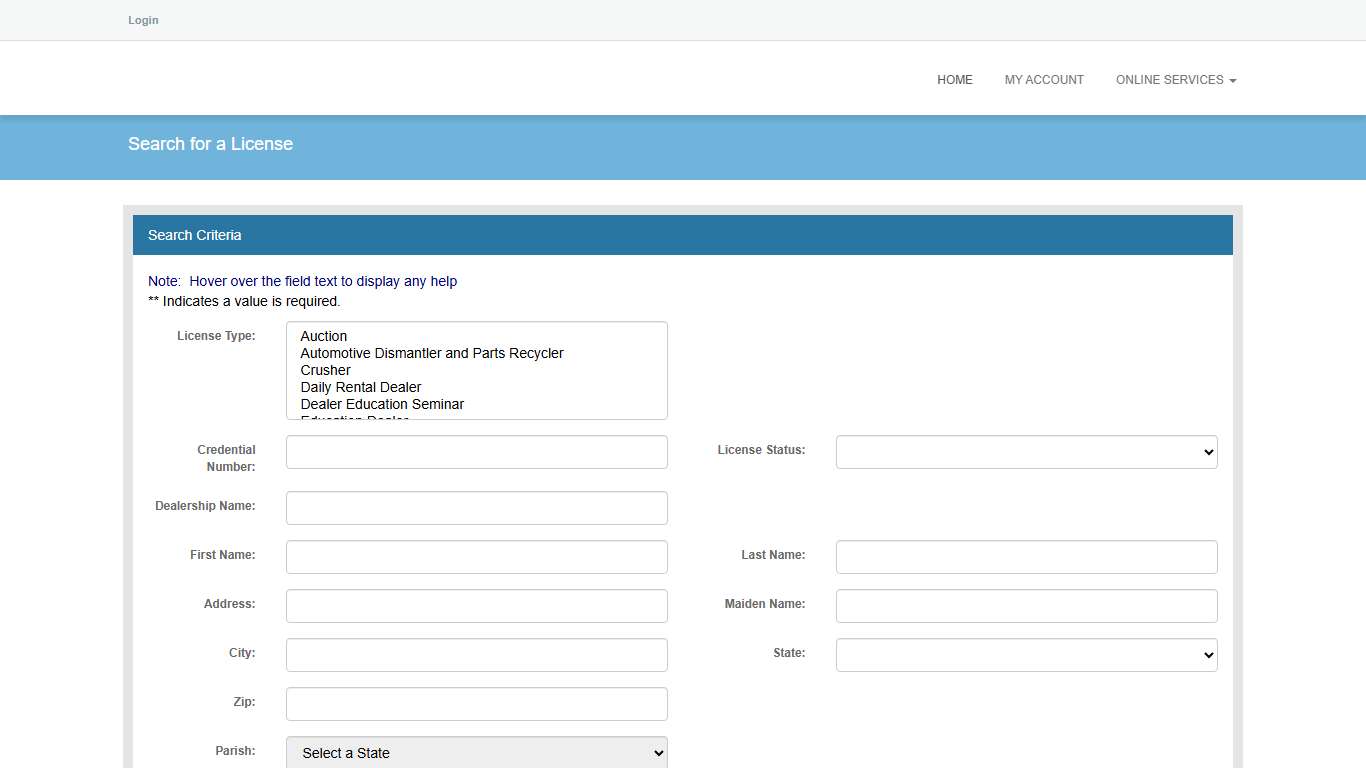Click inside the Credential Number field
Screen dimensions: 1366x768
(476, 452)
